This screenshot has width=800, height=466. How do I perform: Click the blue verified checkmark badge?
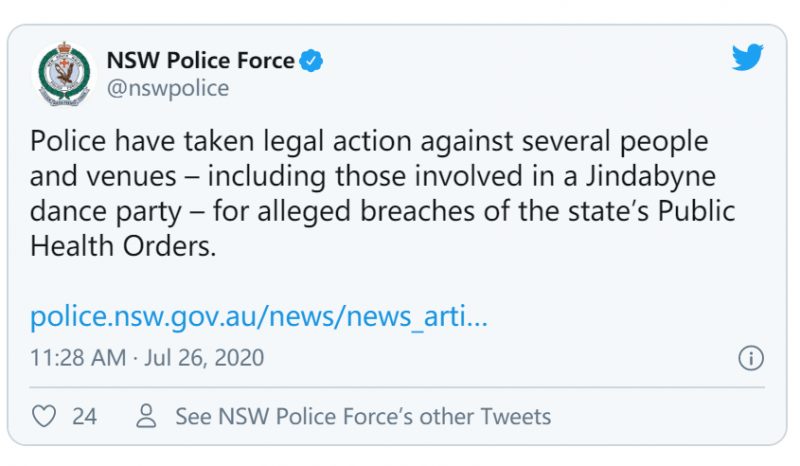[311, 61]
